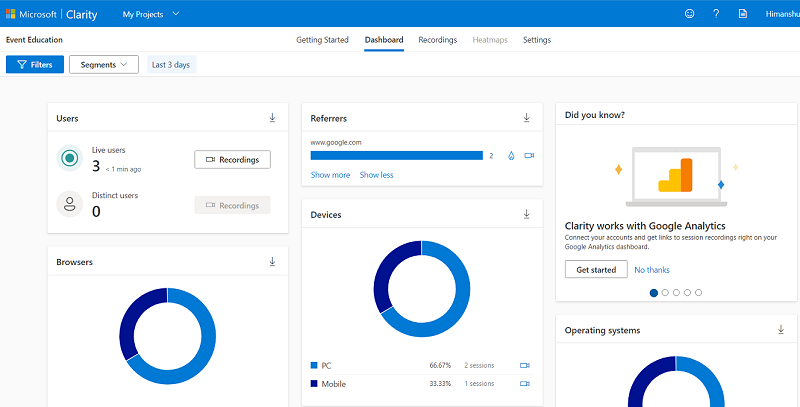
Task: Click the 66.67% PC percentage
Action: click(x=440, y=365)
